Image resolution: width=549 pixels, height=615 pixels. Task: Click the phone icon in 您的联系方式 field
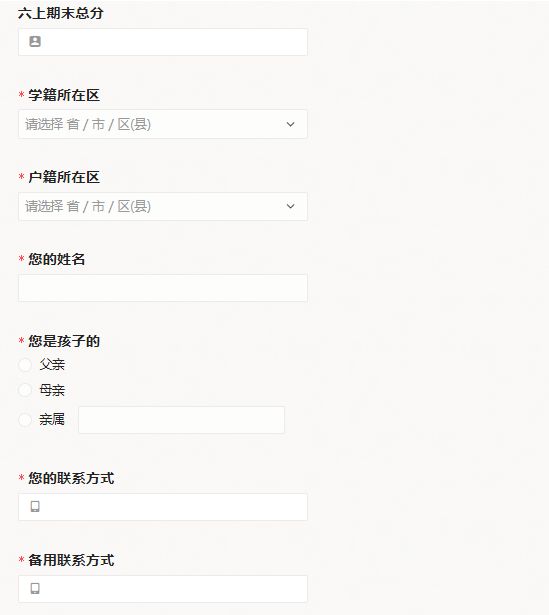coord(35,506)
